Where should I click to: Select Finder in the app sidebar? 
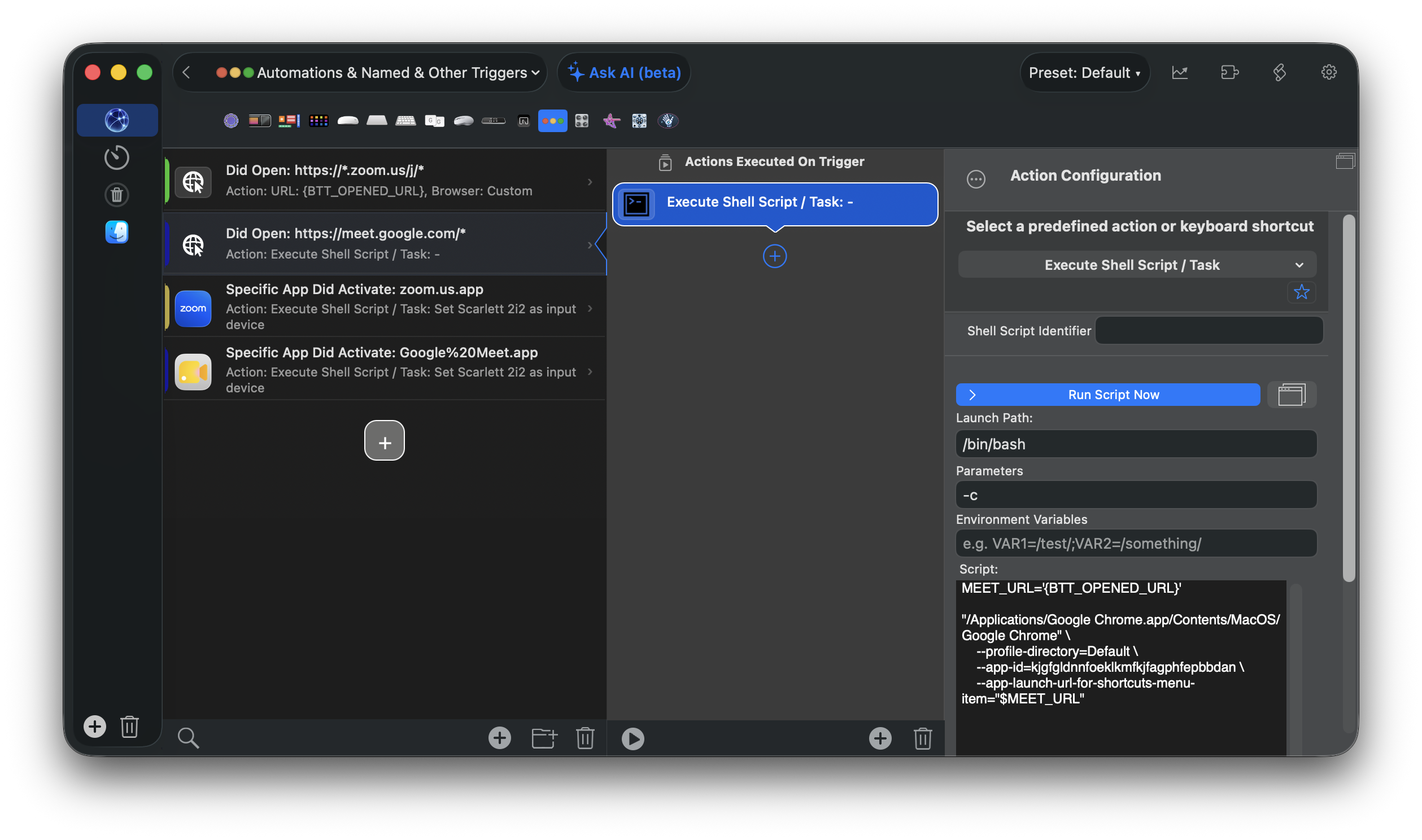(x=116, y=232)
